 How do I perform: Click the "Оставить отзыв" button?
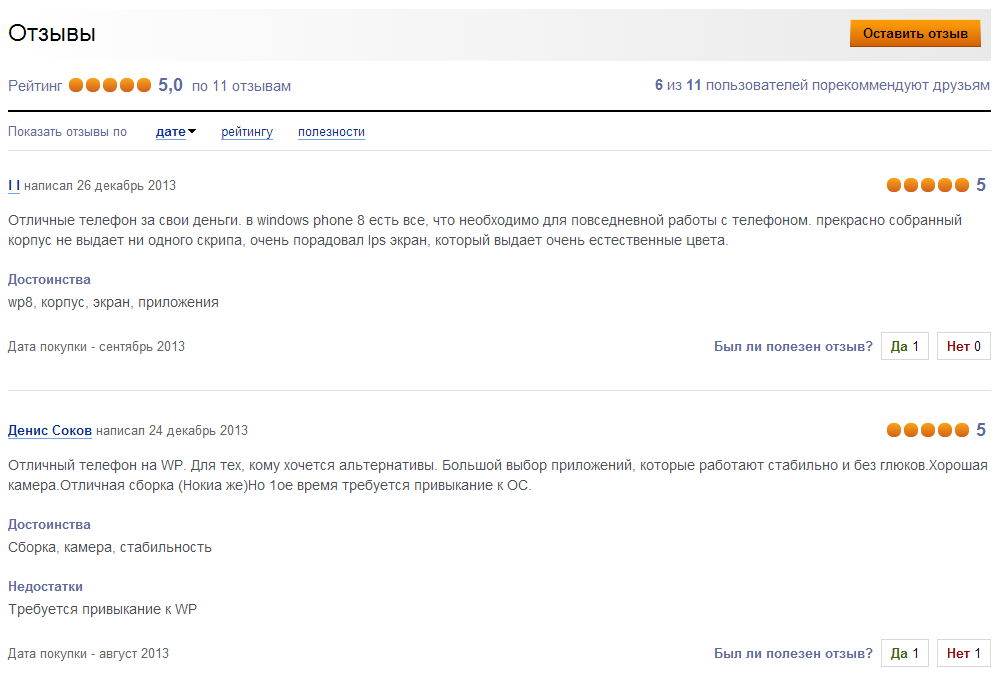[915, 33]
